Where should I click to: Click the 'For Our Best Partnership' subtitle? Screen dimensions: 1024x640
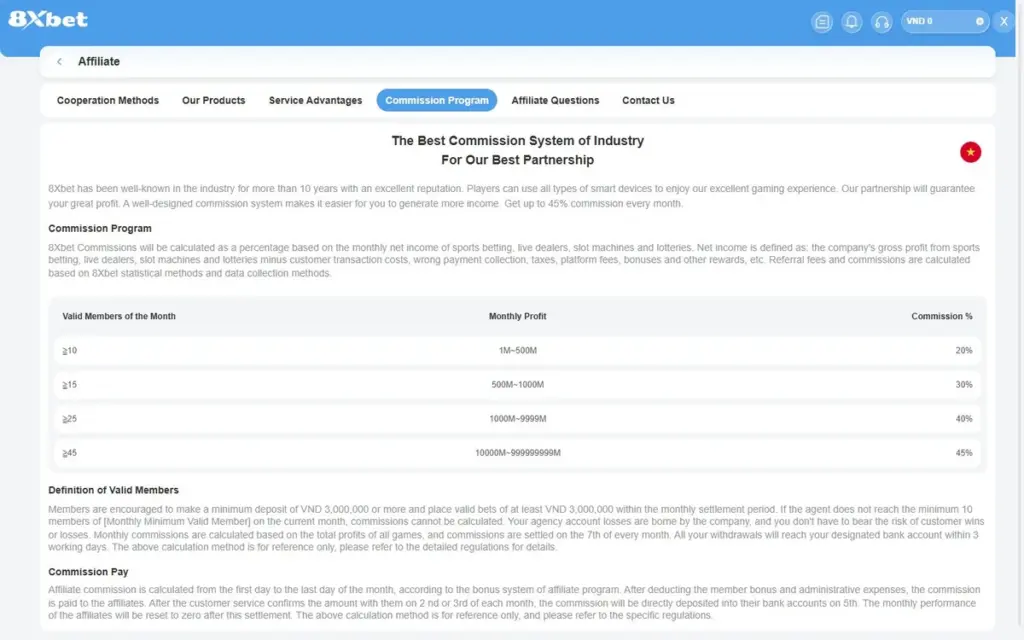point(518,160)
